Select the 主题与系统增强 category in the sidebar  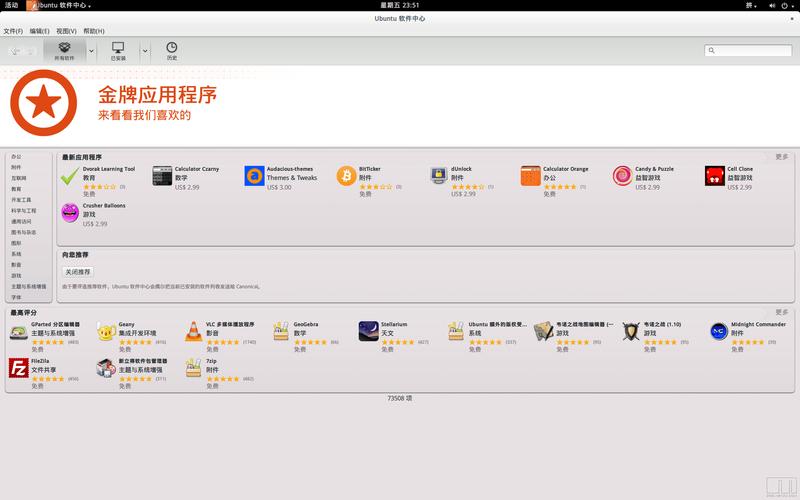[x=29, y=286]
